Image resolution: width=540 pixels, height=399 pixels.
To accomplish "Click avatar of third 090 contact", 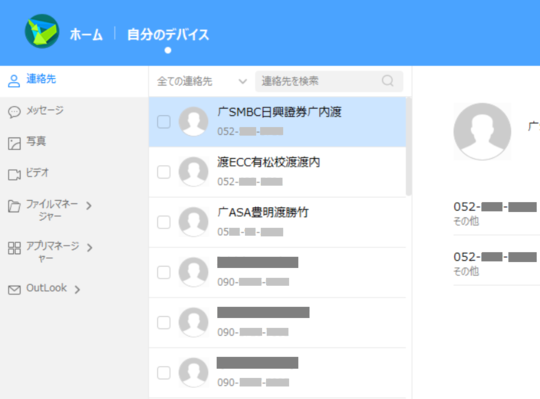I will pos(194,373).
